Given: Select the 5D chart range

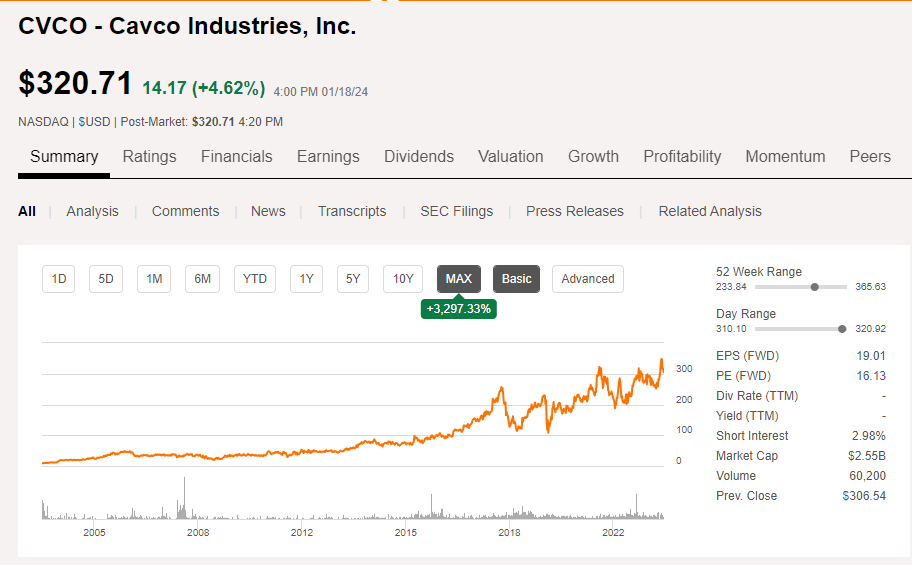Looking at the screenshot, I should 106,279.
